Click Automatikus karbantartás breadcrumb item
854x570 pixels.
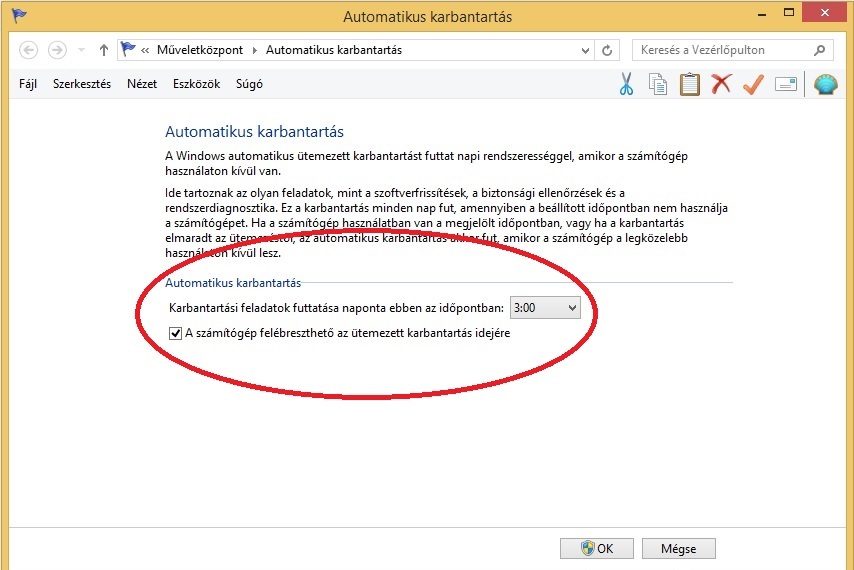pyautogui.click(x=334, y=50)
